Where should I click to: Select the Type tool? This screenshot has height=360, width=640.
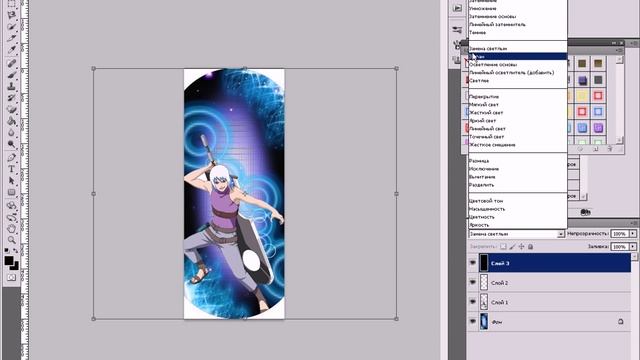point(11,169)
